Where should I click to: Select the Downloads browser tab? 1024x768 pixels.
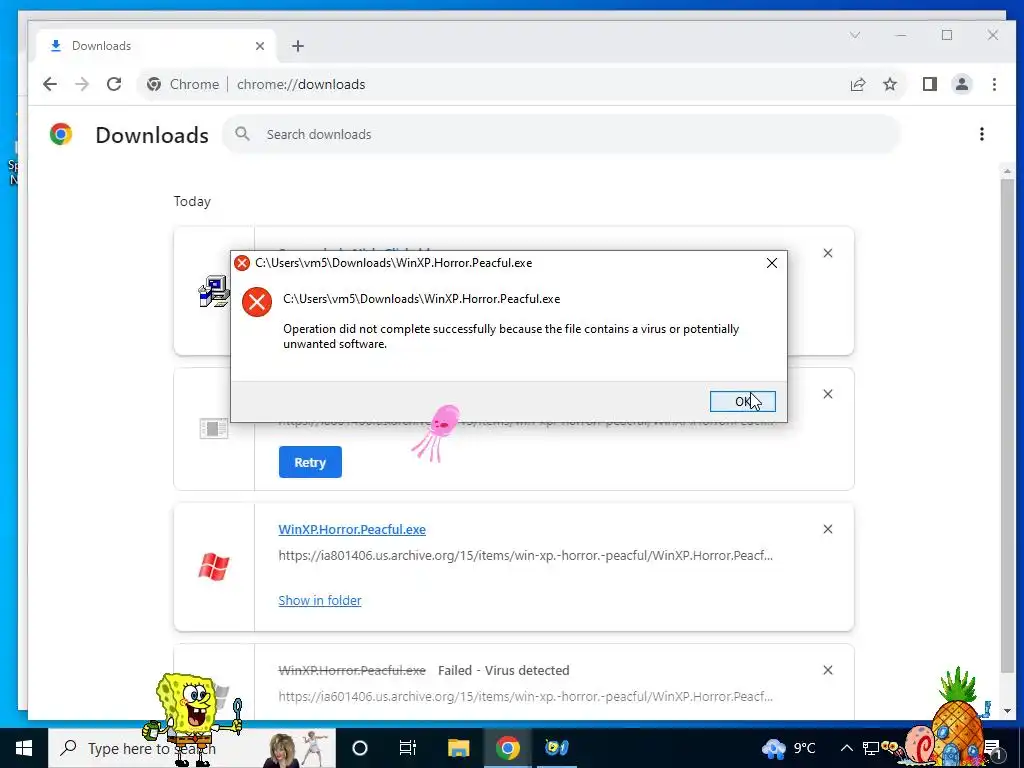[157, 46]
